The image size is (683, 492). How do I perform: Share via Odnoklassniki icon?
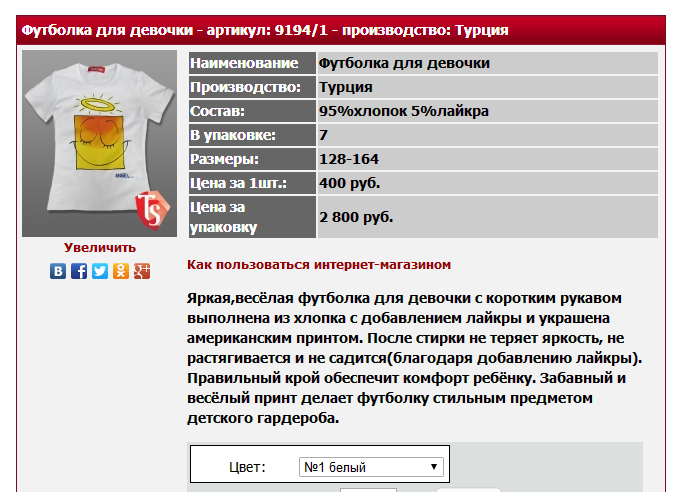coord(121,271)
